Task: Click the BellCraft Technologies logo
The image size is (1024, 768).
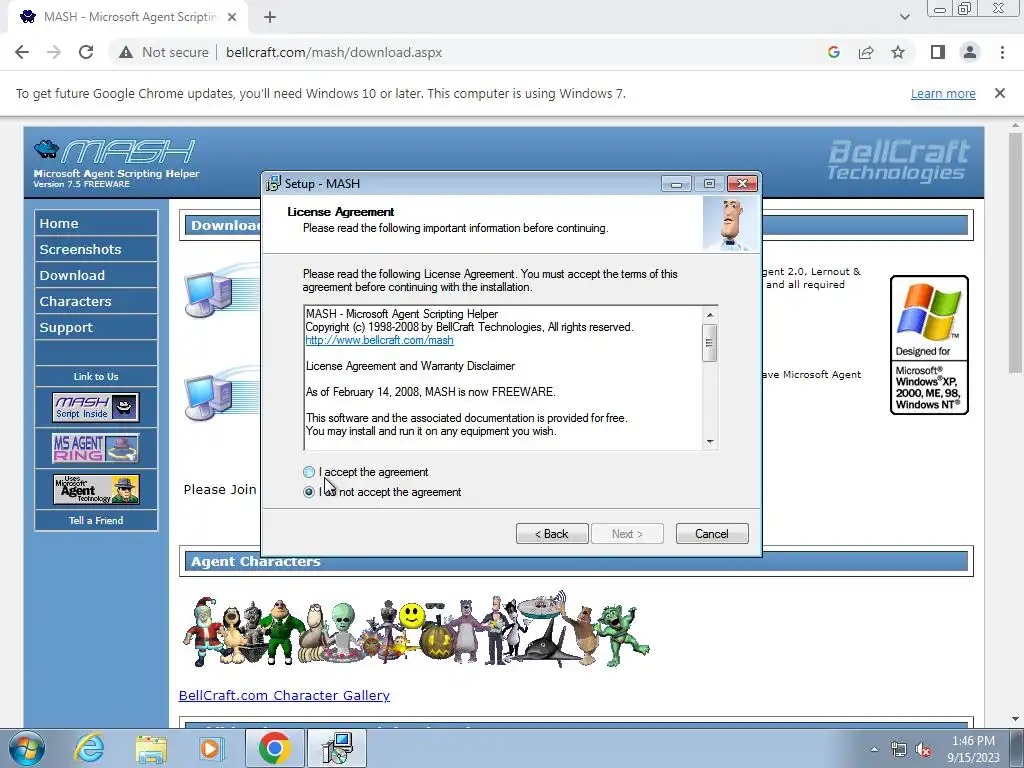Action: coord(899,161)
